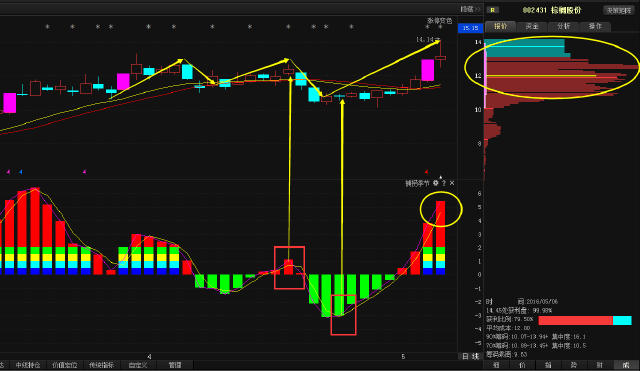
Task: Open indicator settings gear icon
Action: (x=436, y=183)
